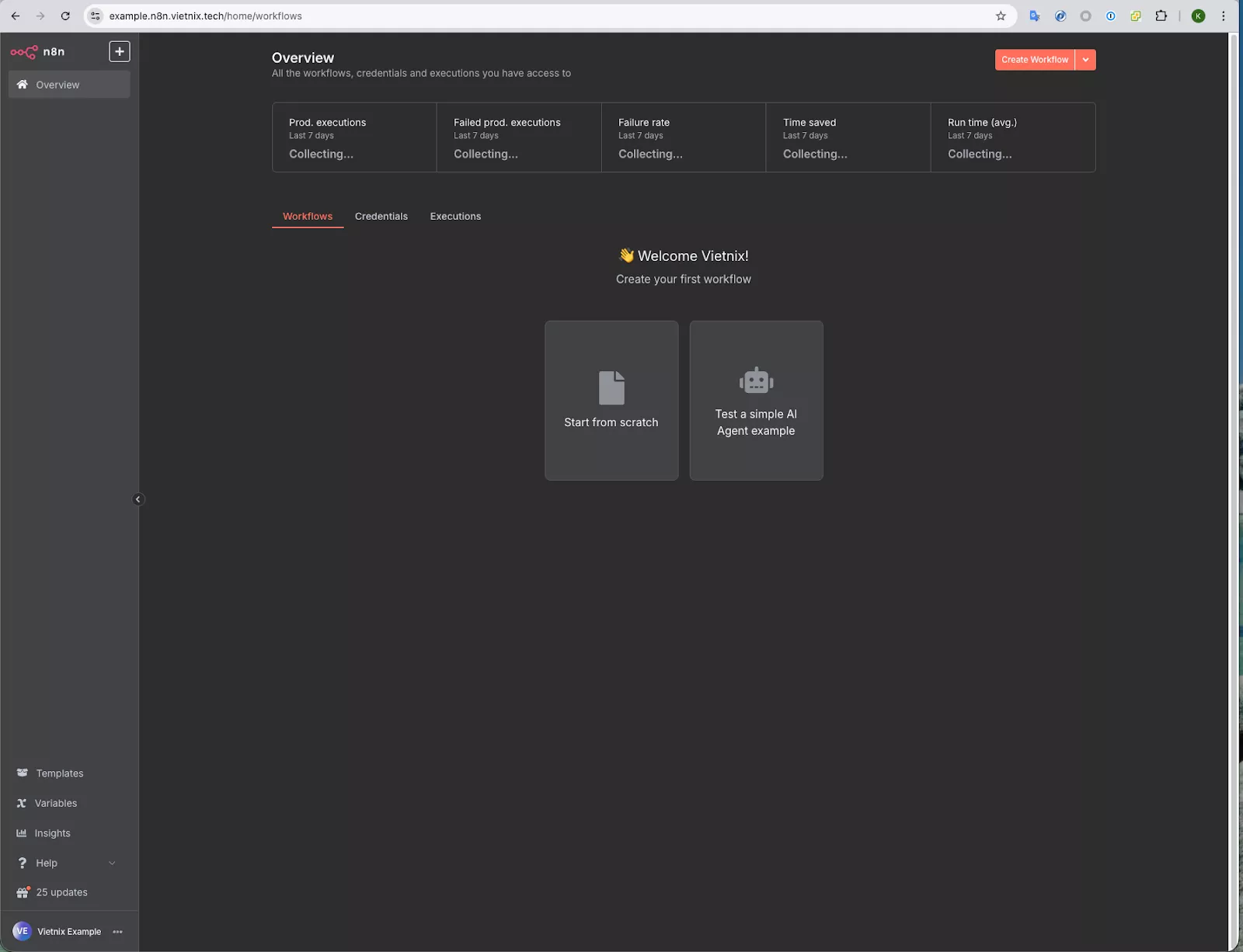Click the Create Workflow button
The image size is (1243, 952).
(1034, 60)
